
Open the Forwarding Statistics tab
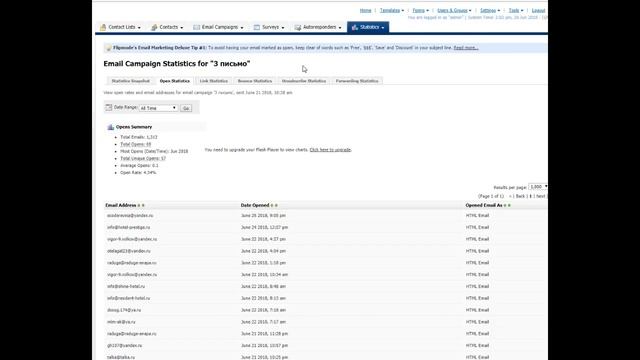pyautogui.click(x=357, y=81)
